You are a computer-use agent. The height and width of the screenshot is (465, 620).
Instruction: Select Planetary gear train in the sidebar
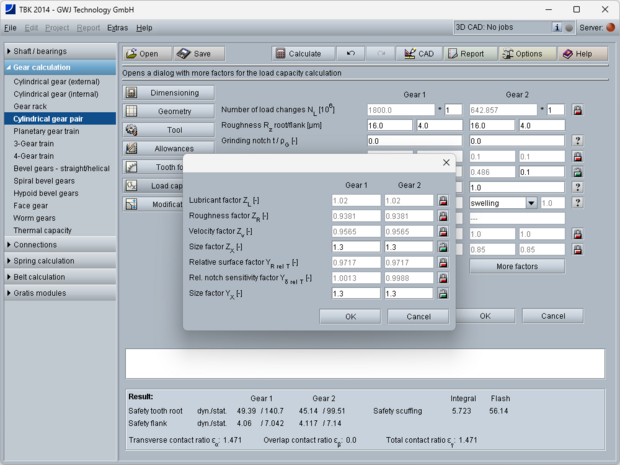tap(46, 131)
